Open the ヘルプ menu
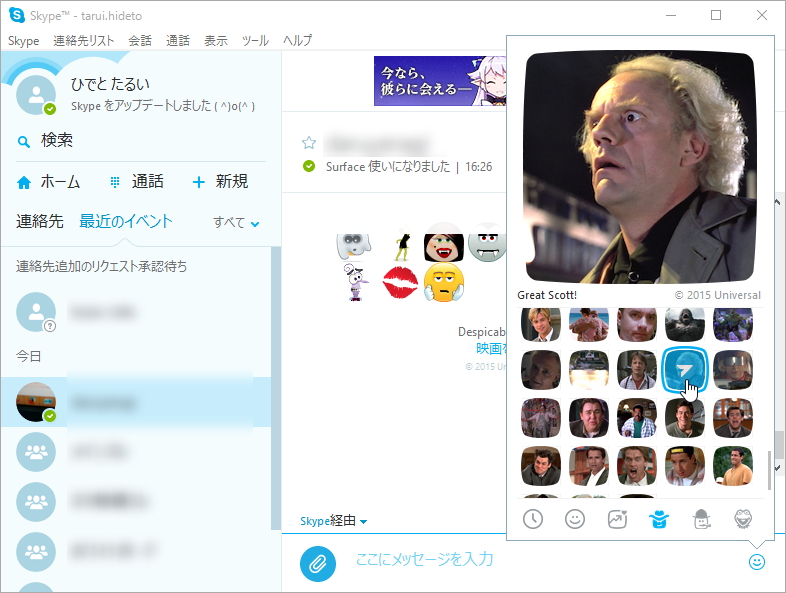The image size is (786, 593). (x=297, y=41)
